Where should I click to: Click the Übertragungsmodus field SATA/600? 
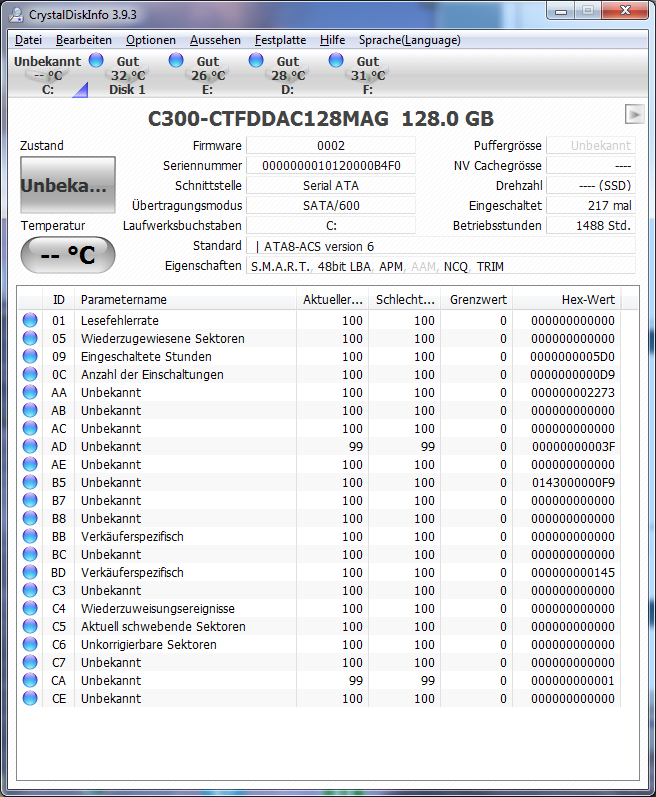click(x=331, y=205)
